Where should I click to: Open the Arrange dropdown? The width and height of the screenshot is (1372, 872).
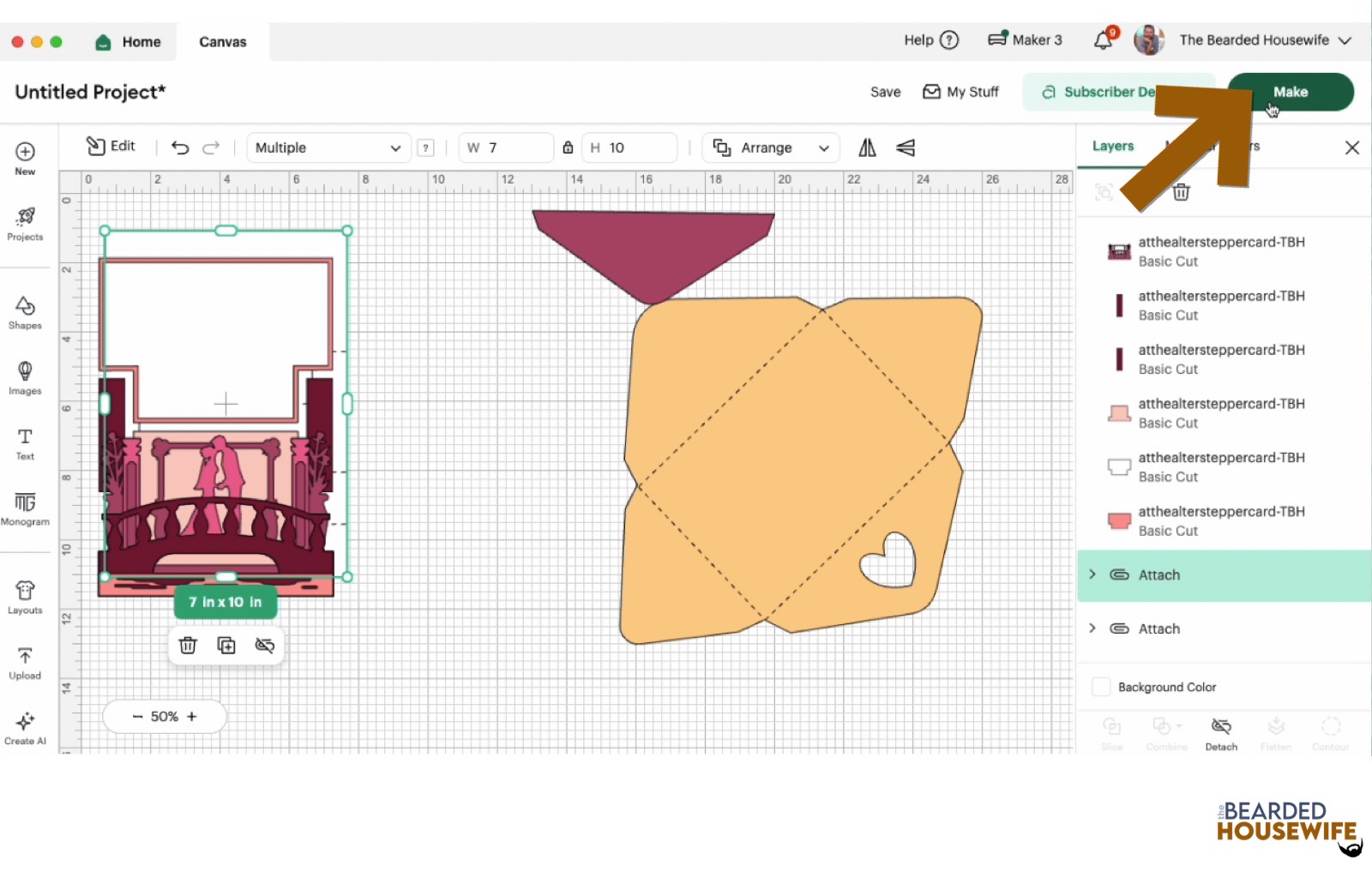click(771, 147)
